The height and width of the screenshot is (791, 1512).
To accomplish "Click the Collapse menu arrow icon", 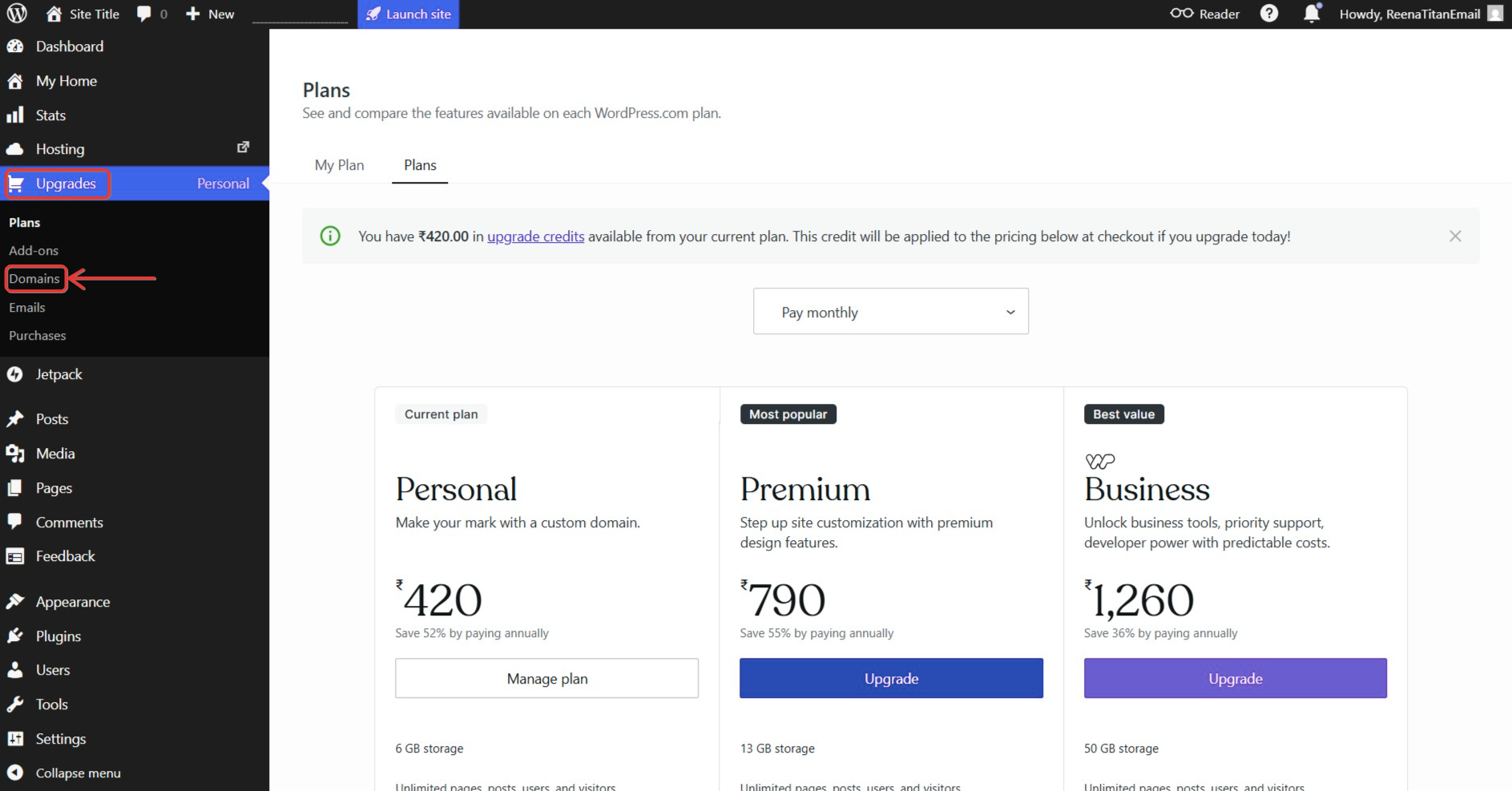I will (15, 773).
